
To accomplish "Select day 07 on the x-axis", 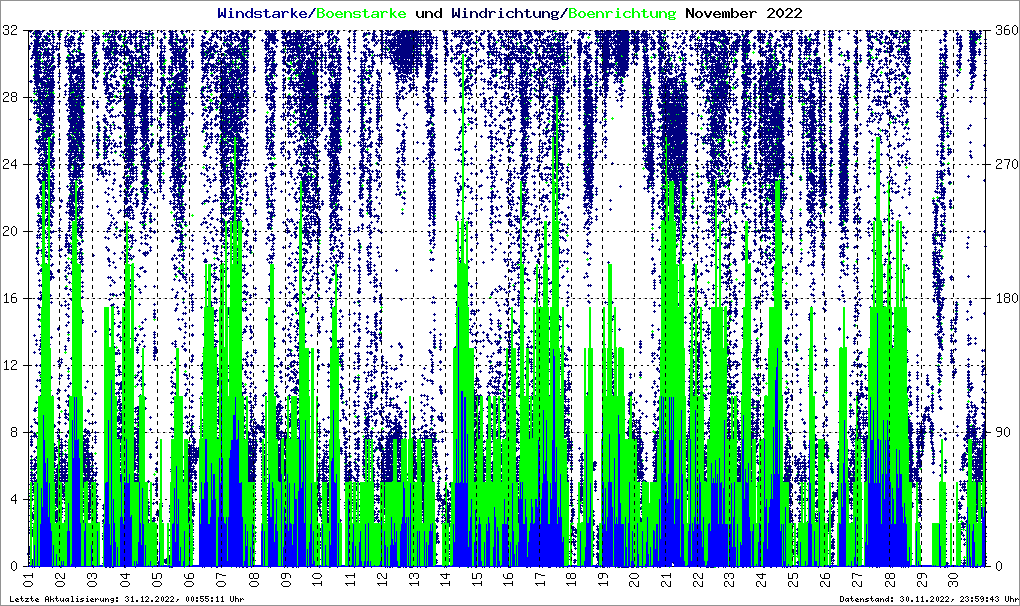I will tap(220, 578).
